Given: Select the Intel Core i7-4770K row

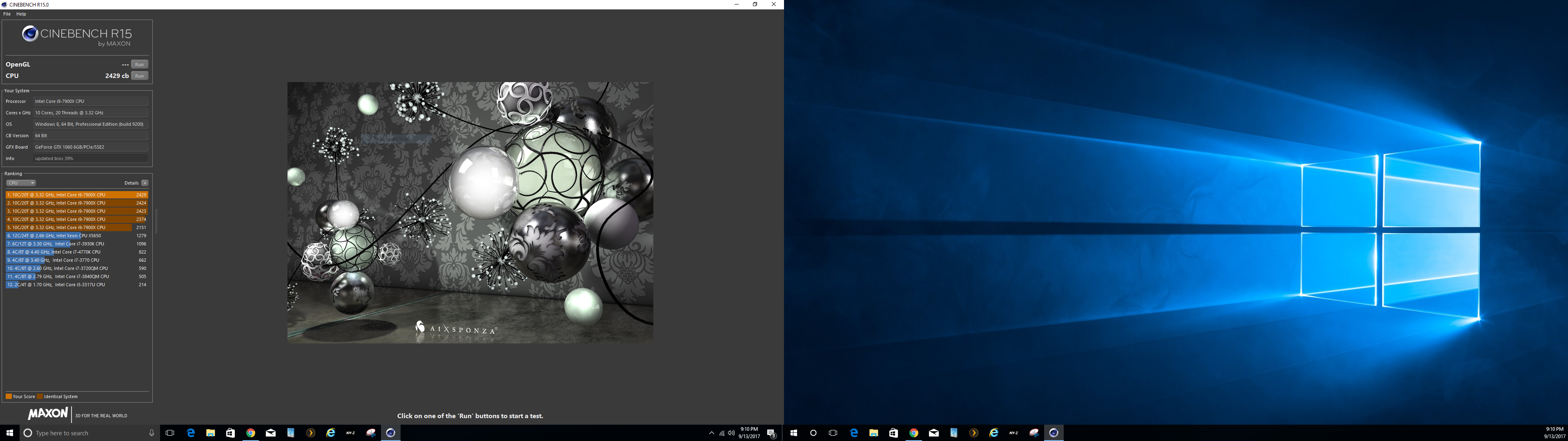Looking at the screenshot, I should [x=77, y=252].
